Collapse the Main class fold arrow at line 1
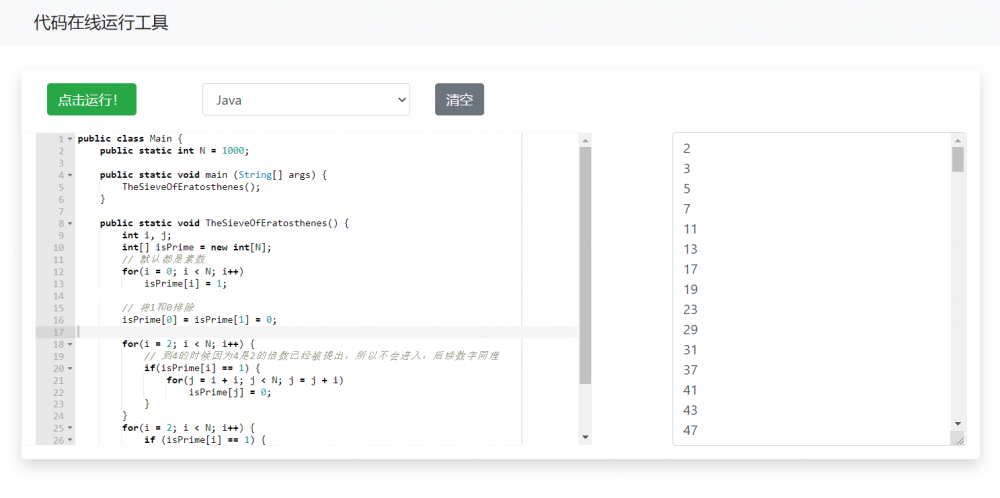 70,138
